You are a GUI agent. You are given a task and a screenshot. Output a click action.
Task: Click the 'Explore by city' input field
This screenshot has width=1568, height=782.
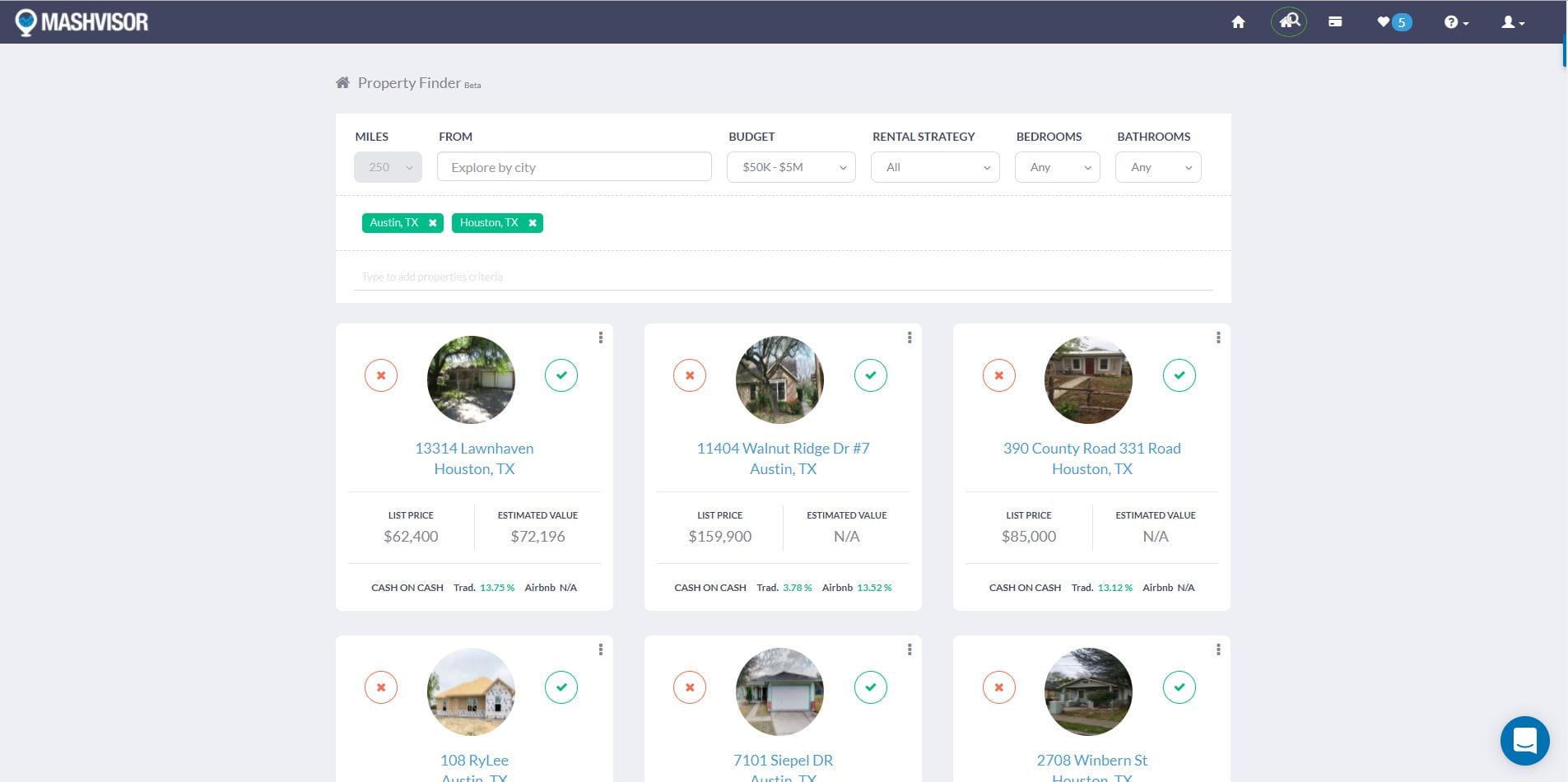pyautogui.click(x=574, y=166)
